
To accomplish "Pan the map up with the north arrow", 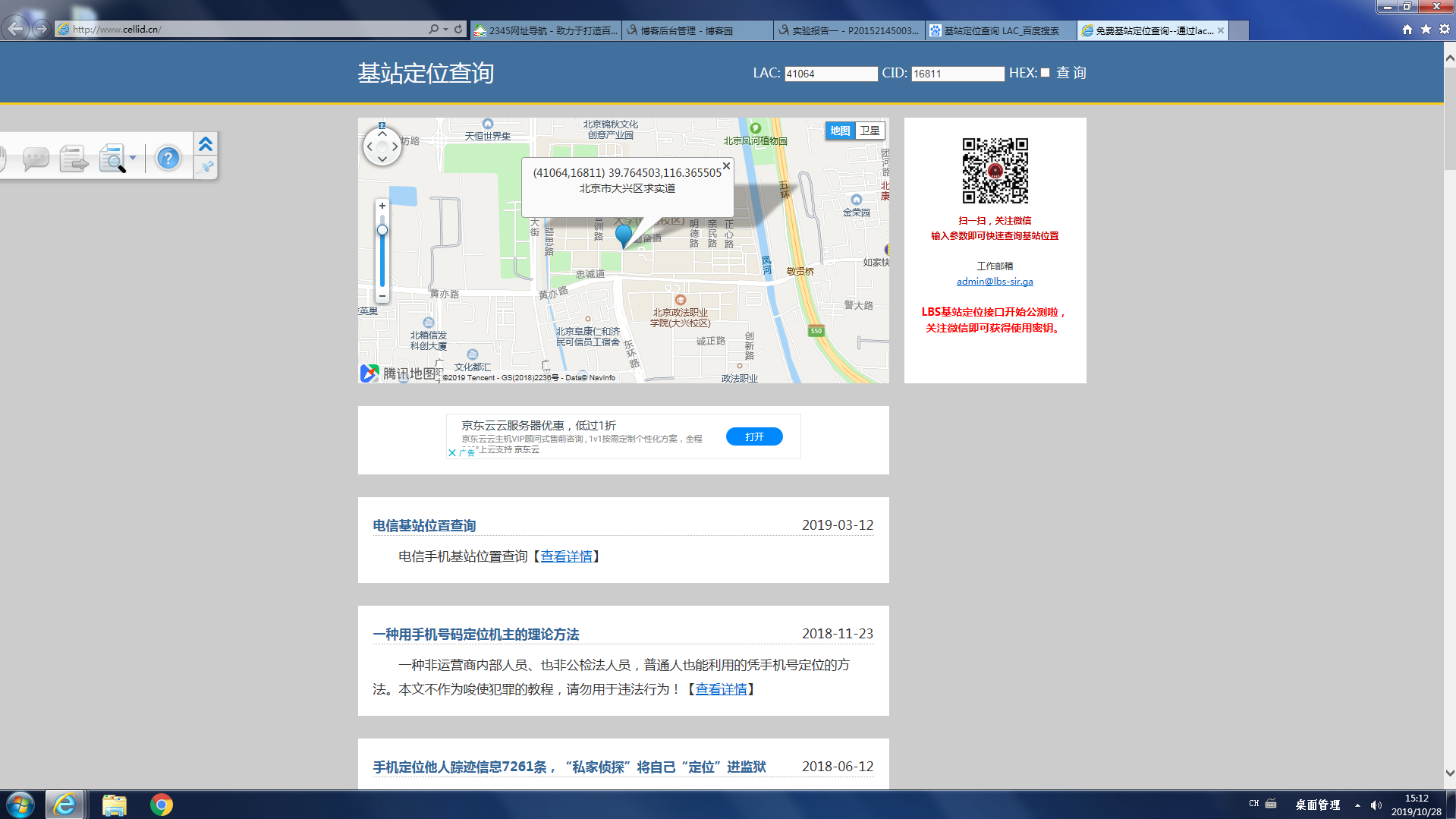I will [x=382, y=134].
